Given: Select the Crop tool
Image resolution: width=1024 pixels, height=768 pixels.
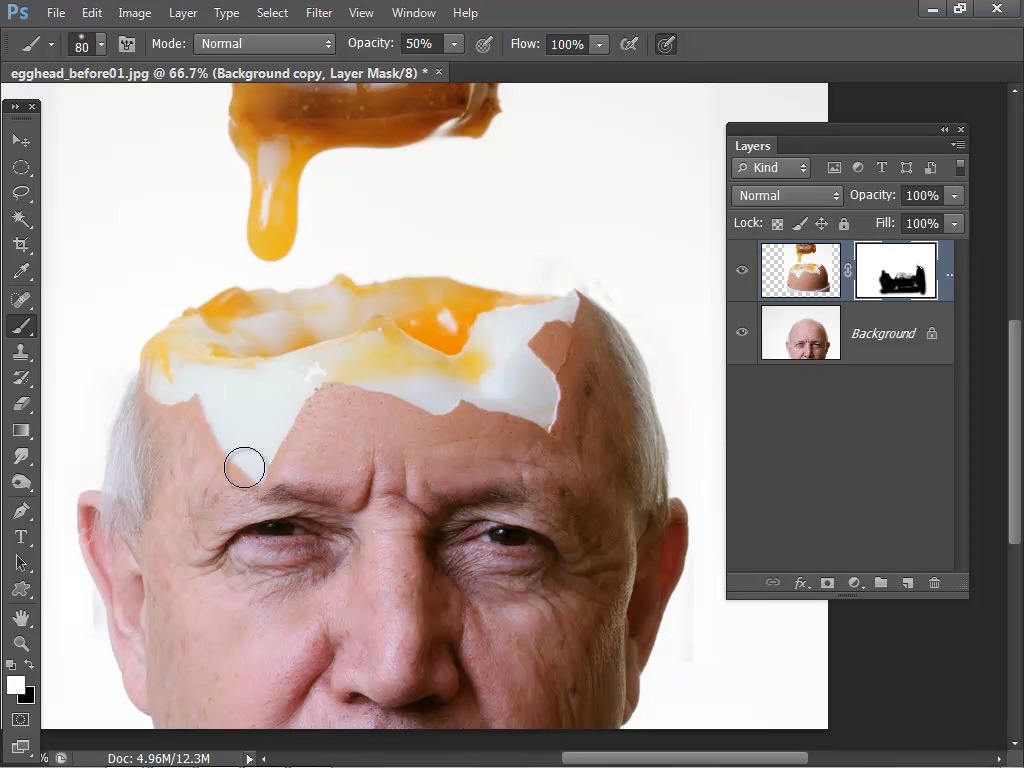Looking at the screenshot, I should coord(21,245).
